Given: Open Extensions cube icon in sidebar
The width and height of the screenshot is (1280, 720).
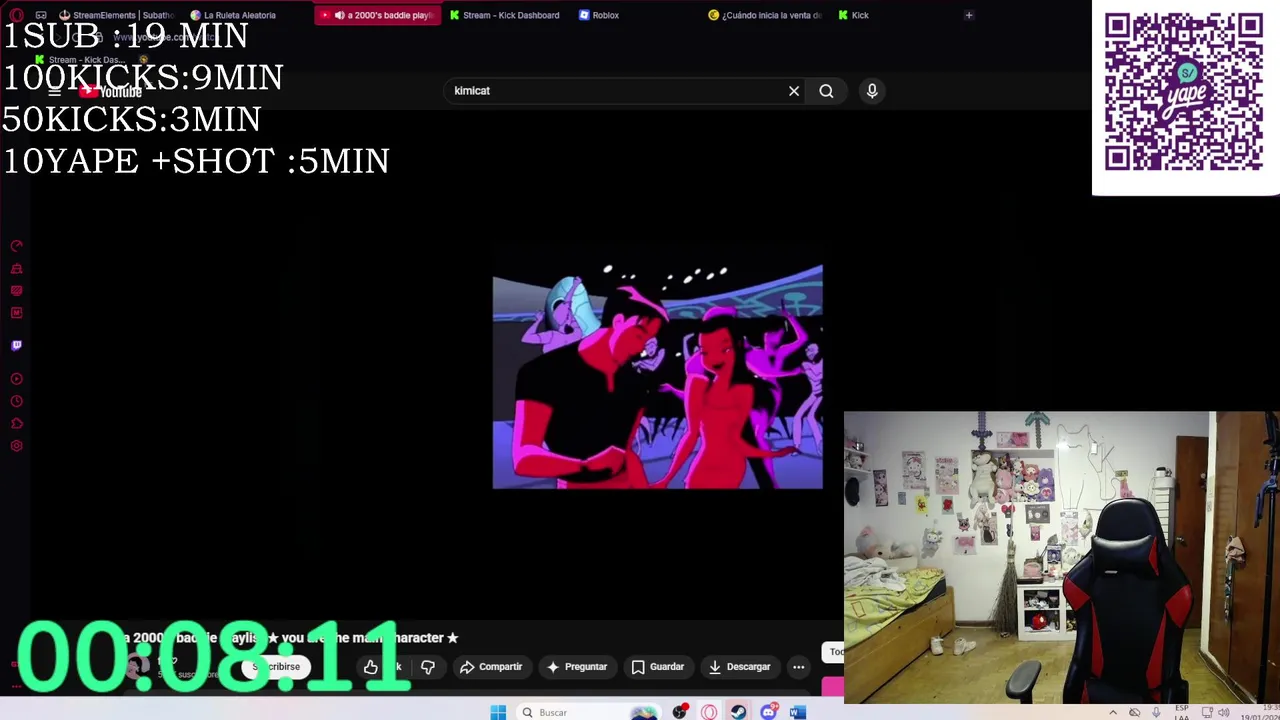Looking at the screenshot, I should point(16,423).
